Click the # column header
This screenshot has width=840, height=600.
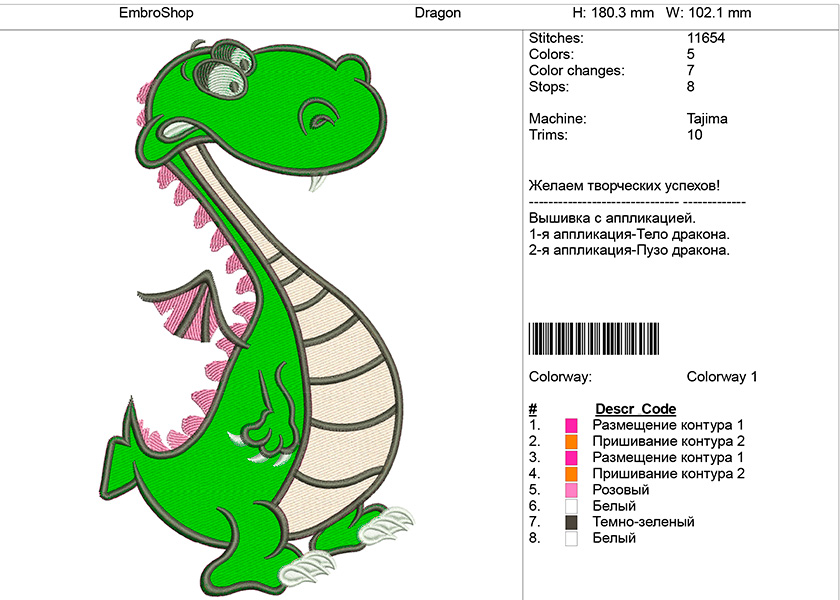(x=532, y=409)
